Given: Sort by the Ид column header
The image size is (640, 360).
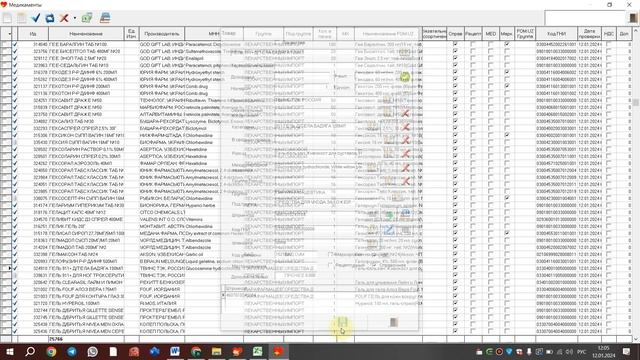Looking at the screenshot, I should click(33, 34).
